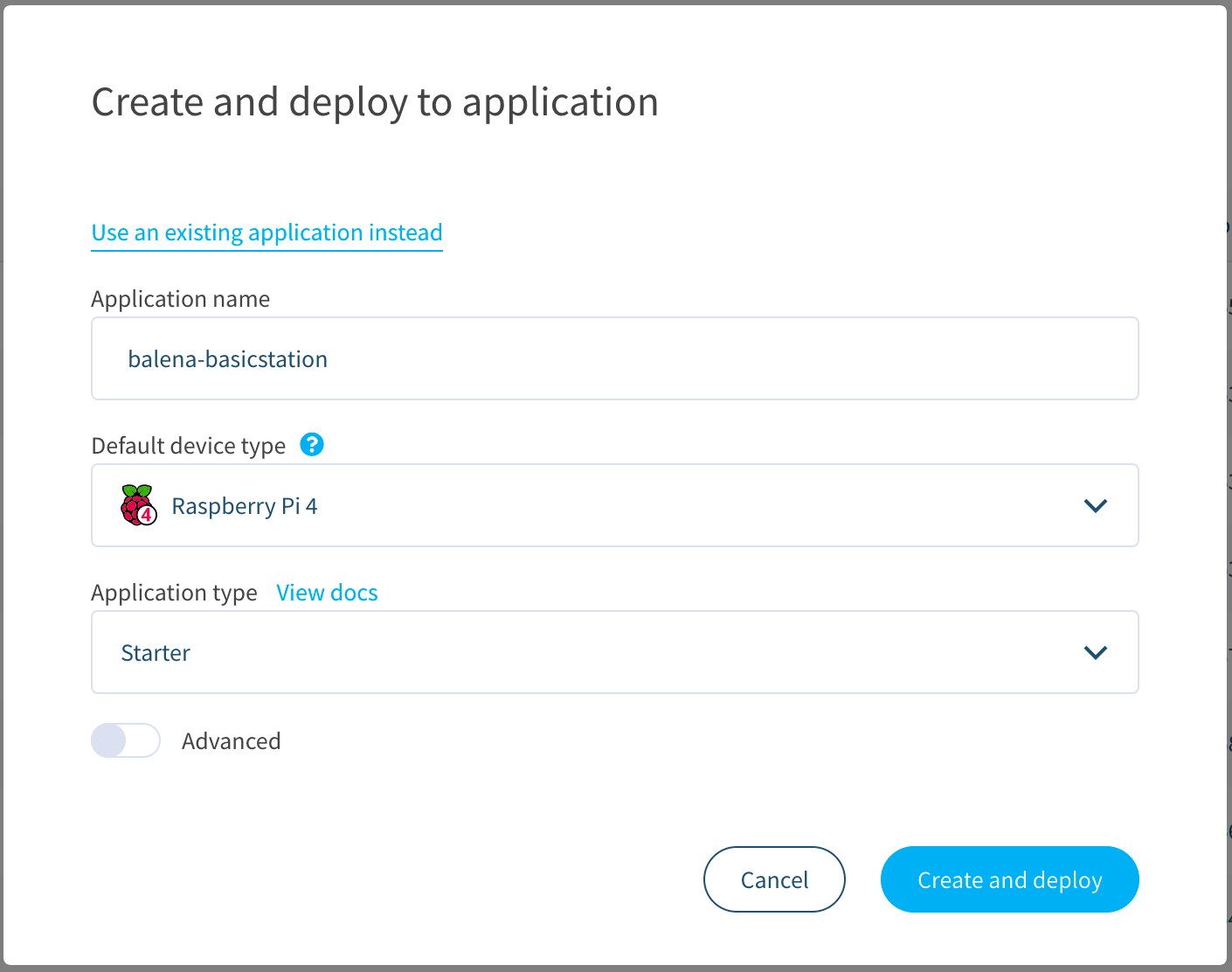The height and width of the screenshot is (972, 1232).
Task: Open View docs for application types
Action: (x=327, y=592)
